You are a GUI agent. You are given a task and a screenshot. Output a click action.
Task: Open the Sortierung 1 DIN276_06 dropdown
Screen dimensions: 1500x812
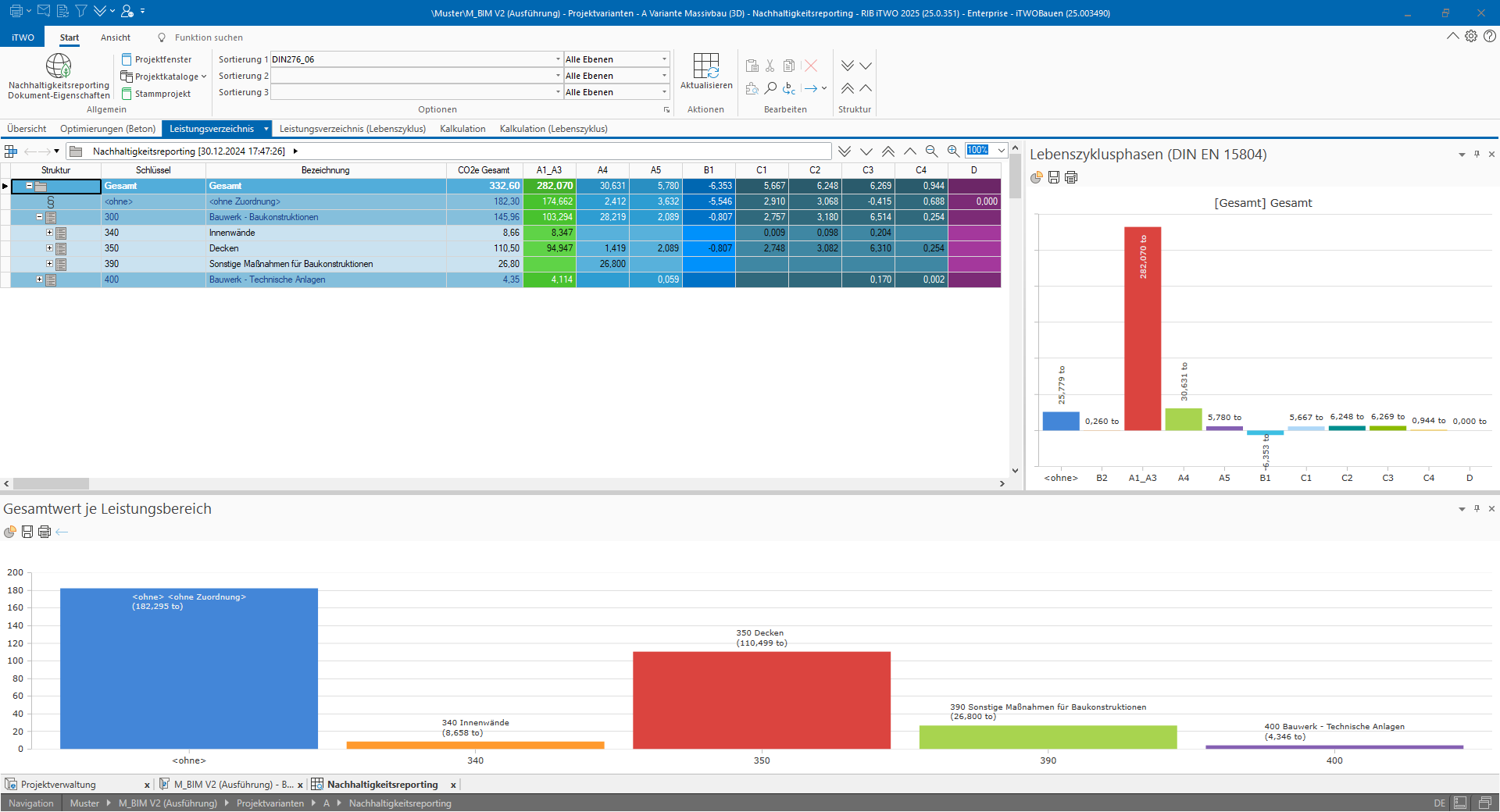558,59
